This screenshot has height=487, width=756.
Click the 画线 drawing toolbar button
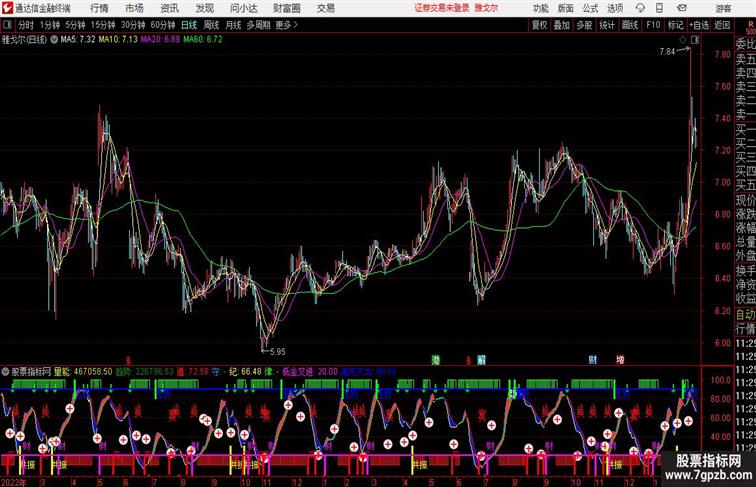point(630,25)
